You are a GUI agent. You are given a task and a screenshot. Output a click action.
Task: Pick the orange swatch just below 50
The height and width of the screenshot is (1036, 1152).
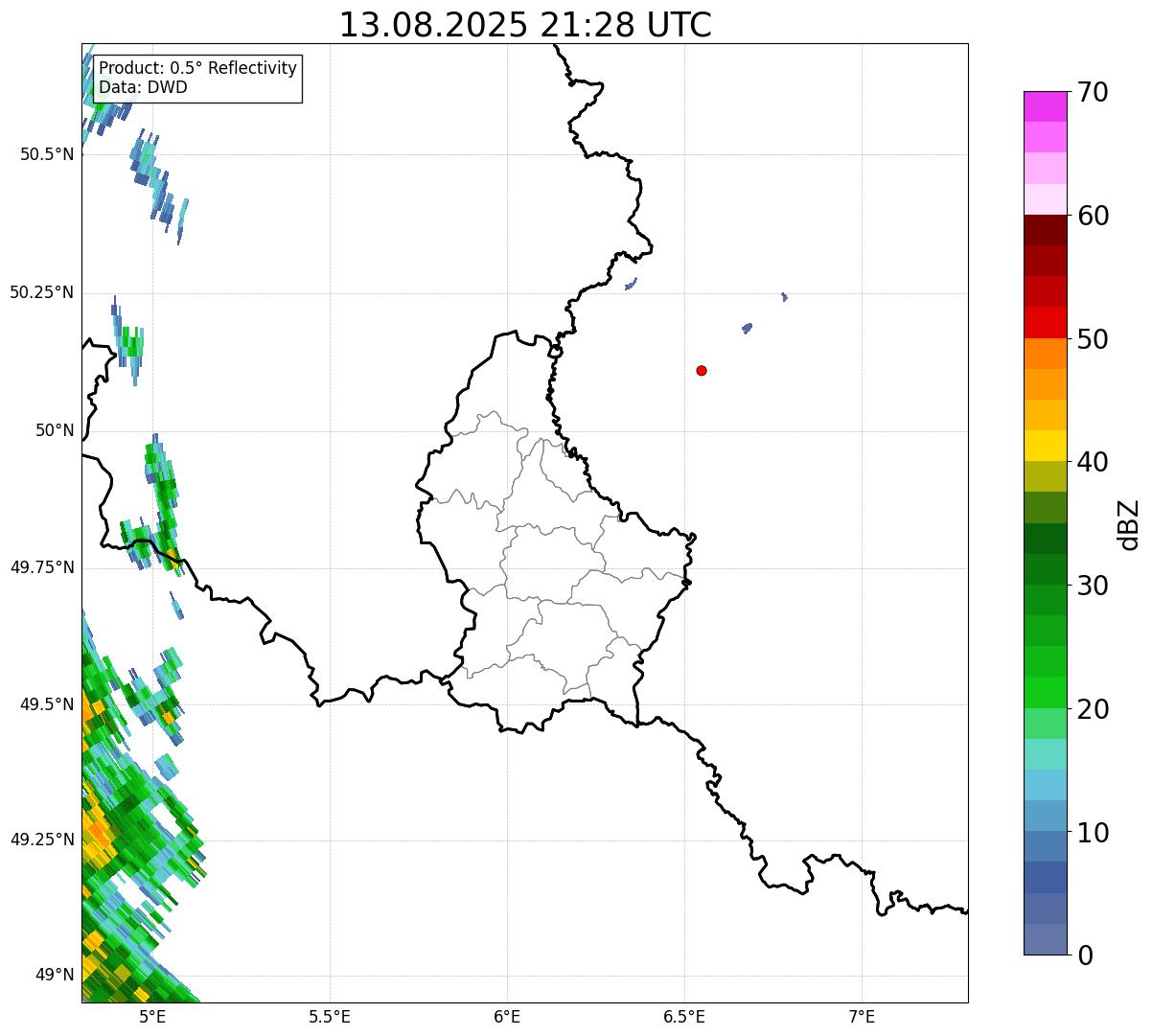pyautogui.click(x=1046, y=354)
